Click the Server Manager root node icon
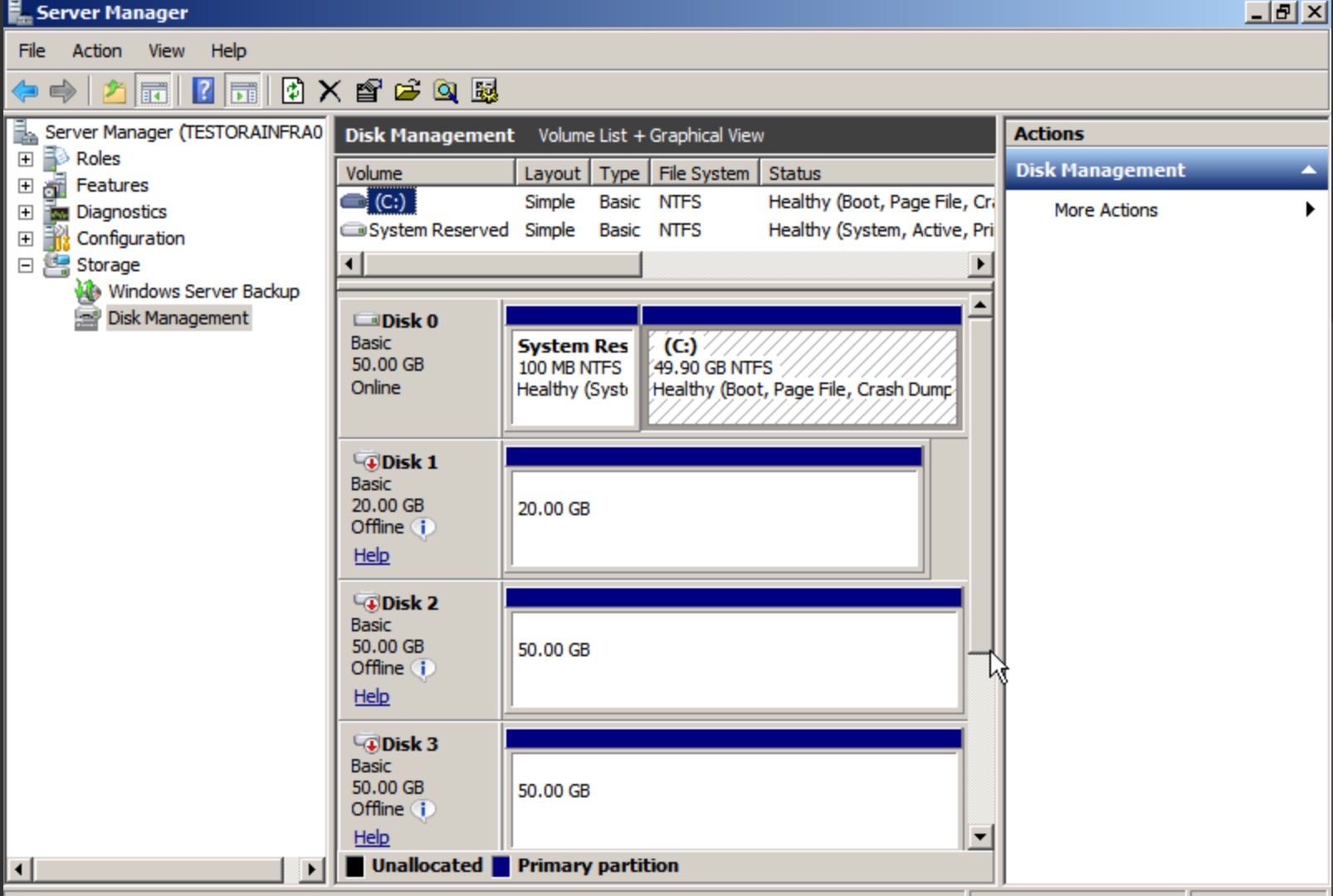The image size is (1333, 896). tap(26, 132)
